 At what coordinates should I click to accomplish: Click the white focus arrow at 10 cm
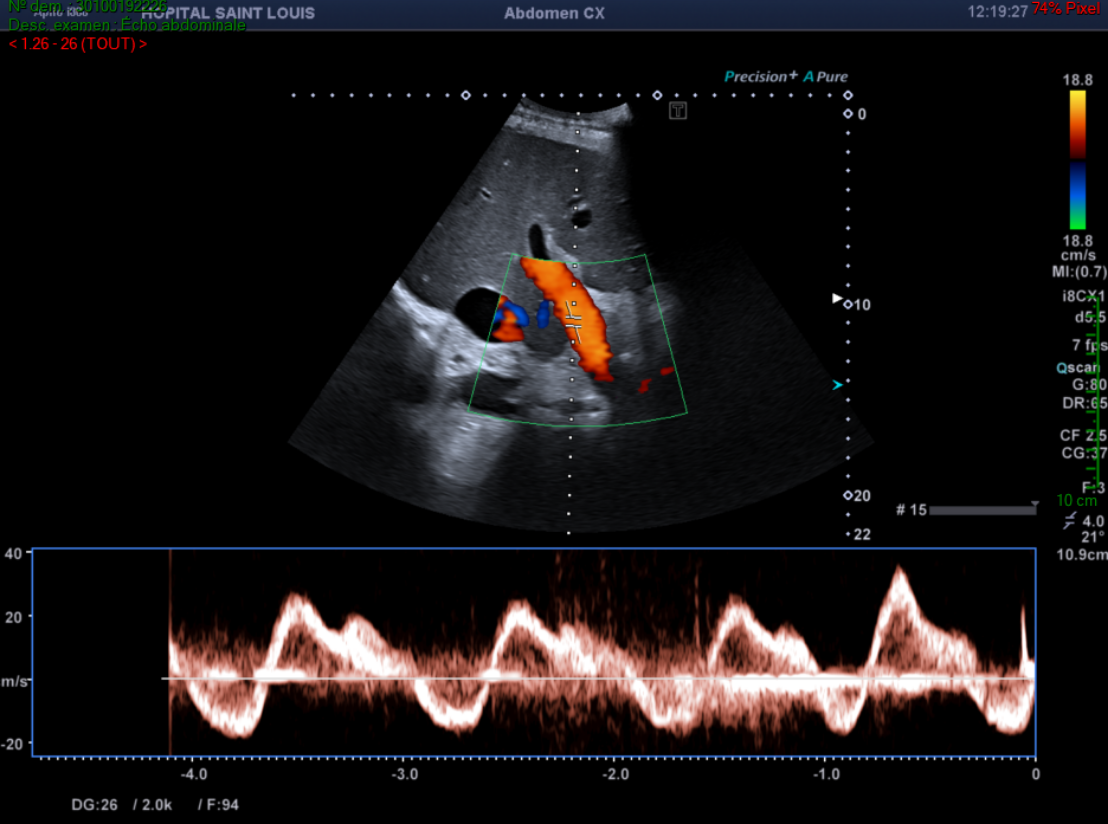(x=838, y=298)
